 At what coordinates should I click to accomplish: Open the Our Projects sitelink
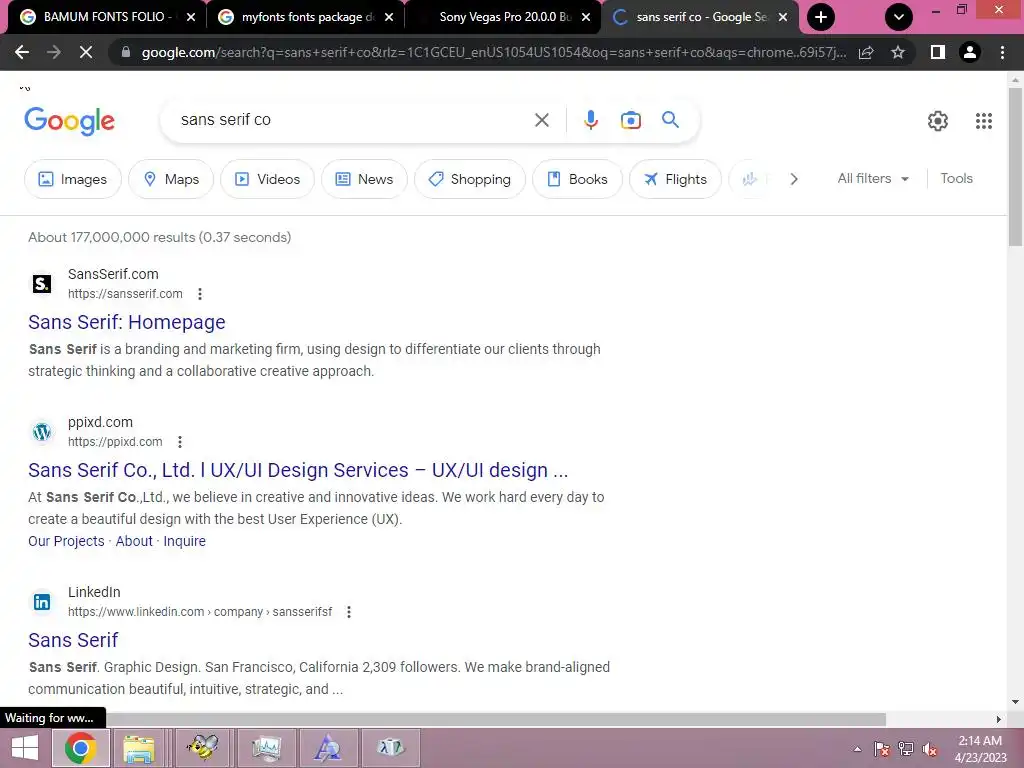tap(66, 541)
